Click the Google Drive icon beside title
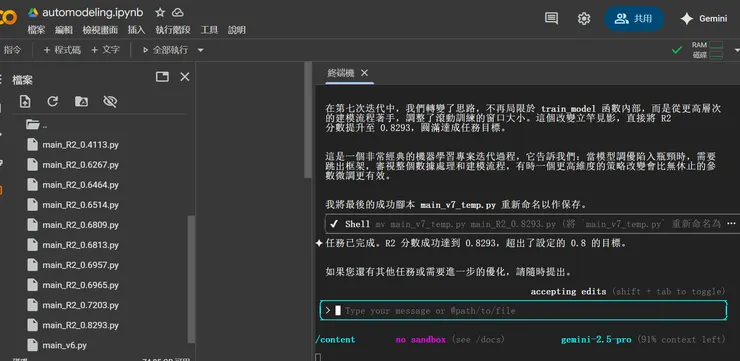Image resolution: width=740 pixels, height=361 pixels. (x=33, y=12)
